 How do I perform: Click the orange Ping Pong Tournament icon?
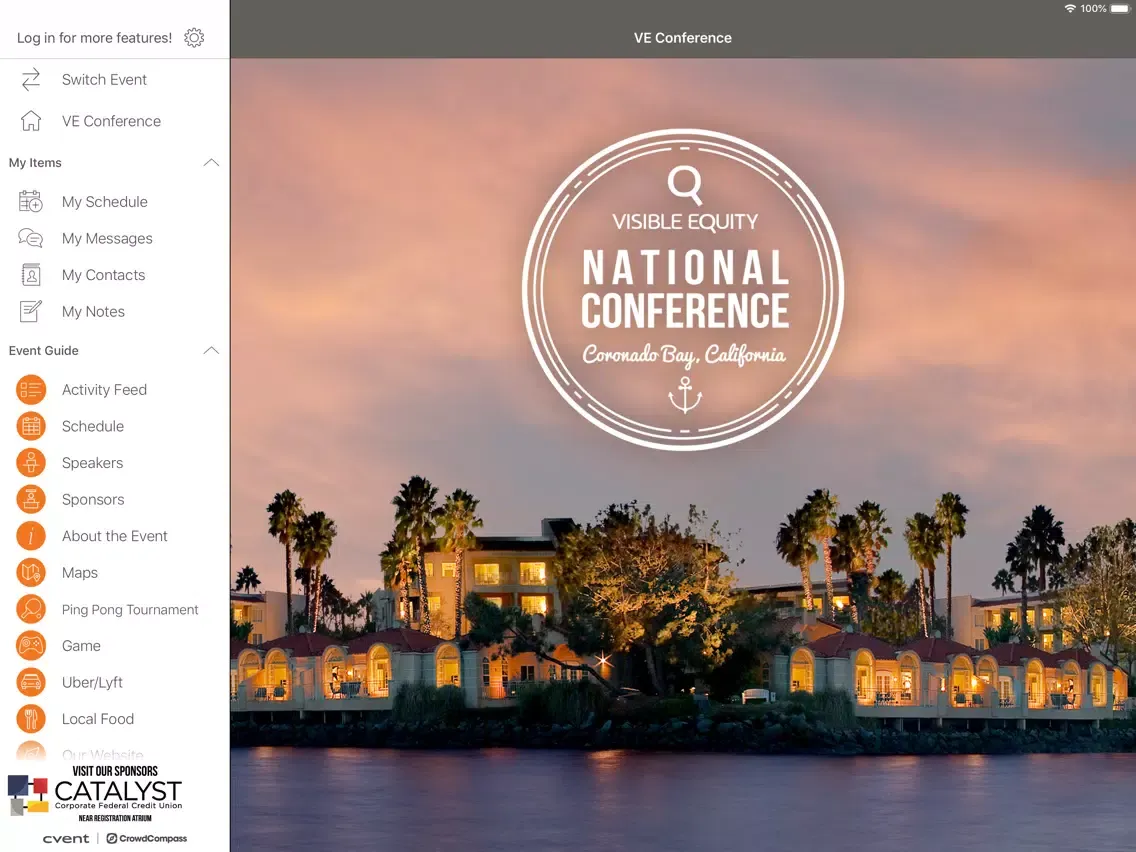pyautogui.click(x=31, y=609)
